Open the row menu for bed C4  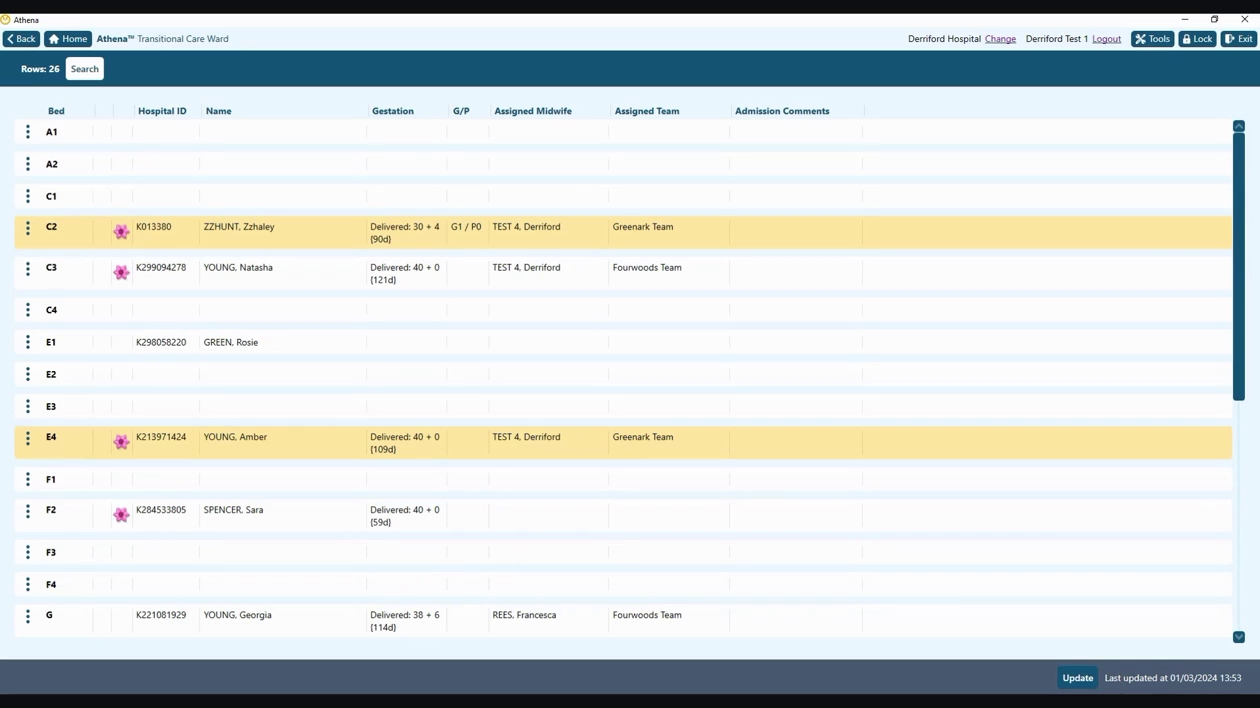[28, 310]
